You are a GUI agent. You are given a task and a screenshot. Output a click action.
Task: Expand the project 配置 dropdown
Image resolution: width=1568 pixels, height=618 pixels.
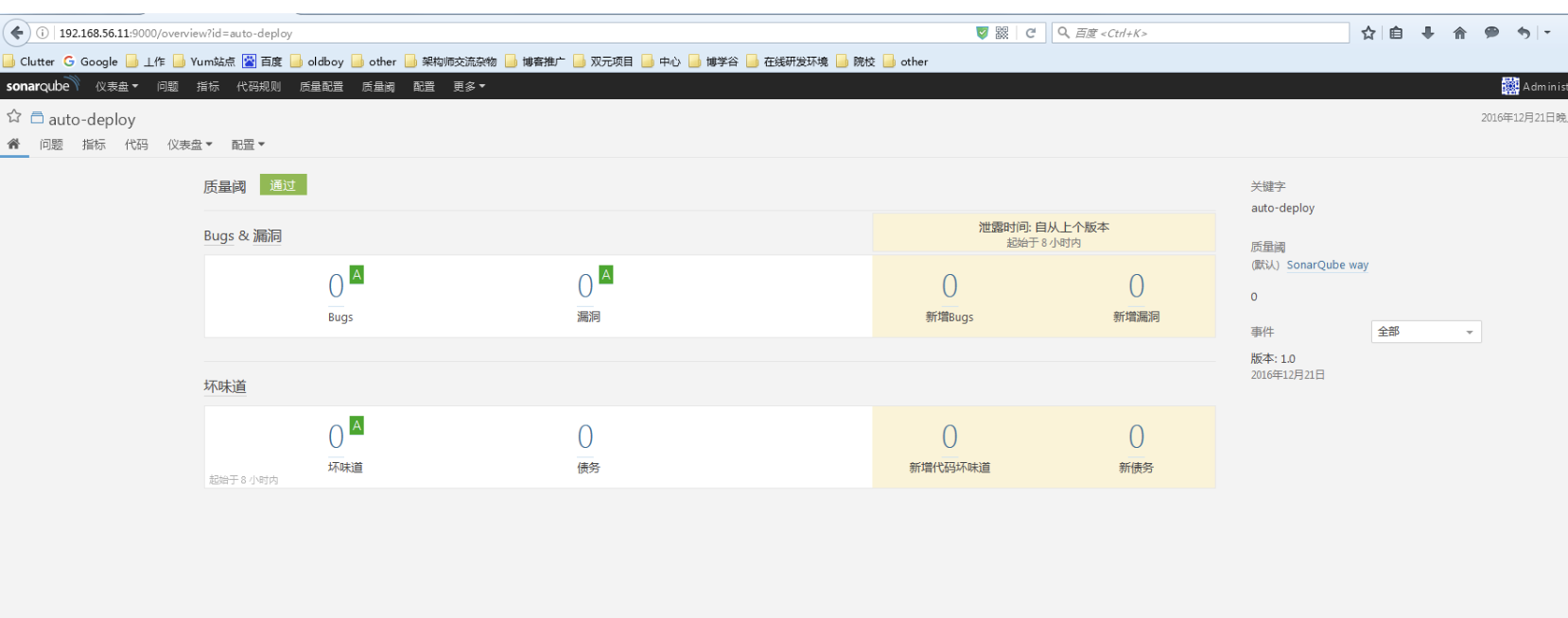click(x=248, y=145)
